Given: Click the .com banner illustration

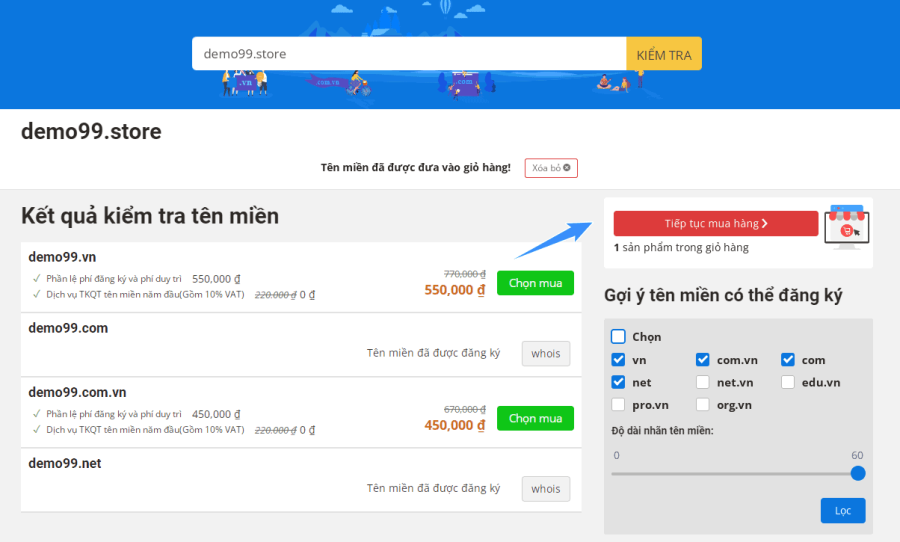Looking at the screenshot, I should [465, 84].
